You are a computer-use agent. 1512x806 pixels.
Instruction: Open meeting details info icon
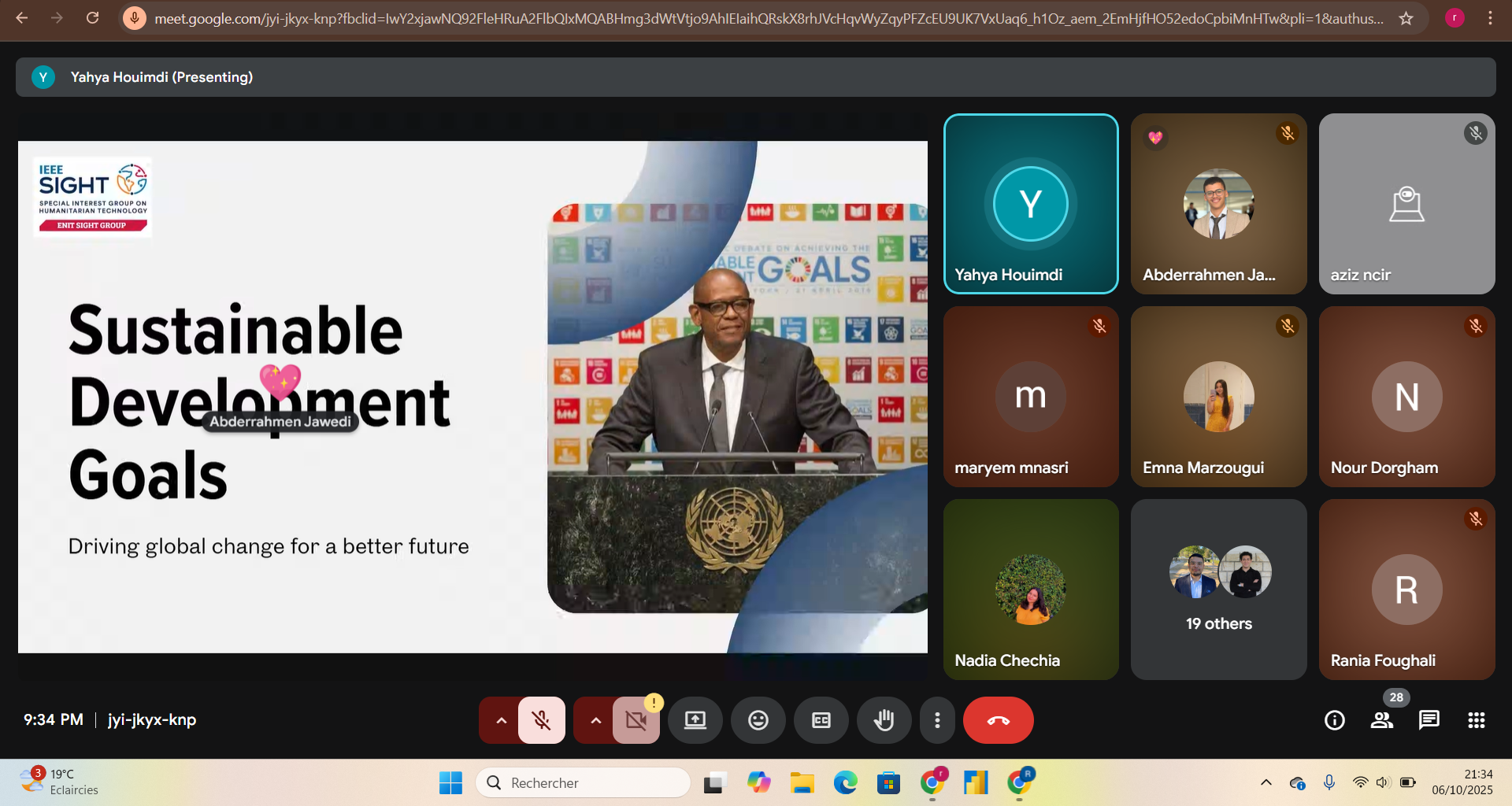(1335, 720)
